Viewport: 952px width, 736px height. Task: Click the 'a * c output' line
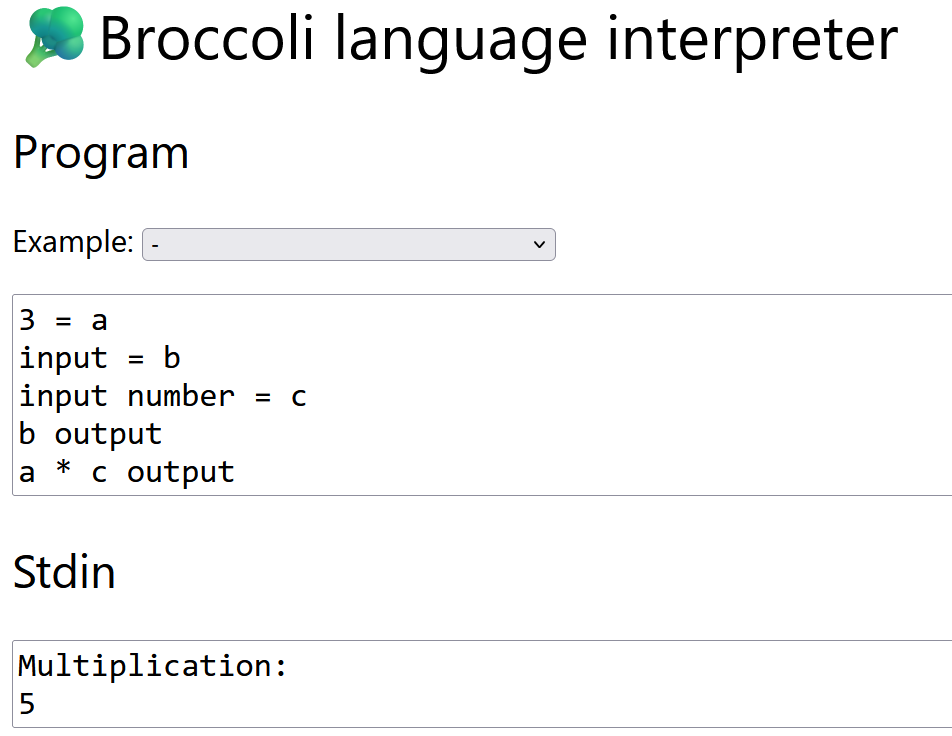127,471
